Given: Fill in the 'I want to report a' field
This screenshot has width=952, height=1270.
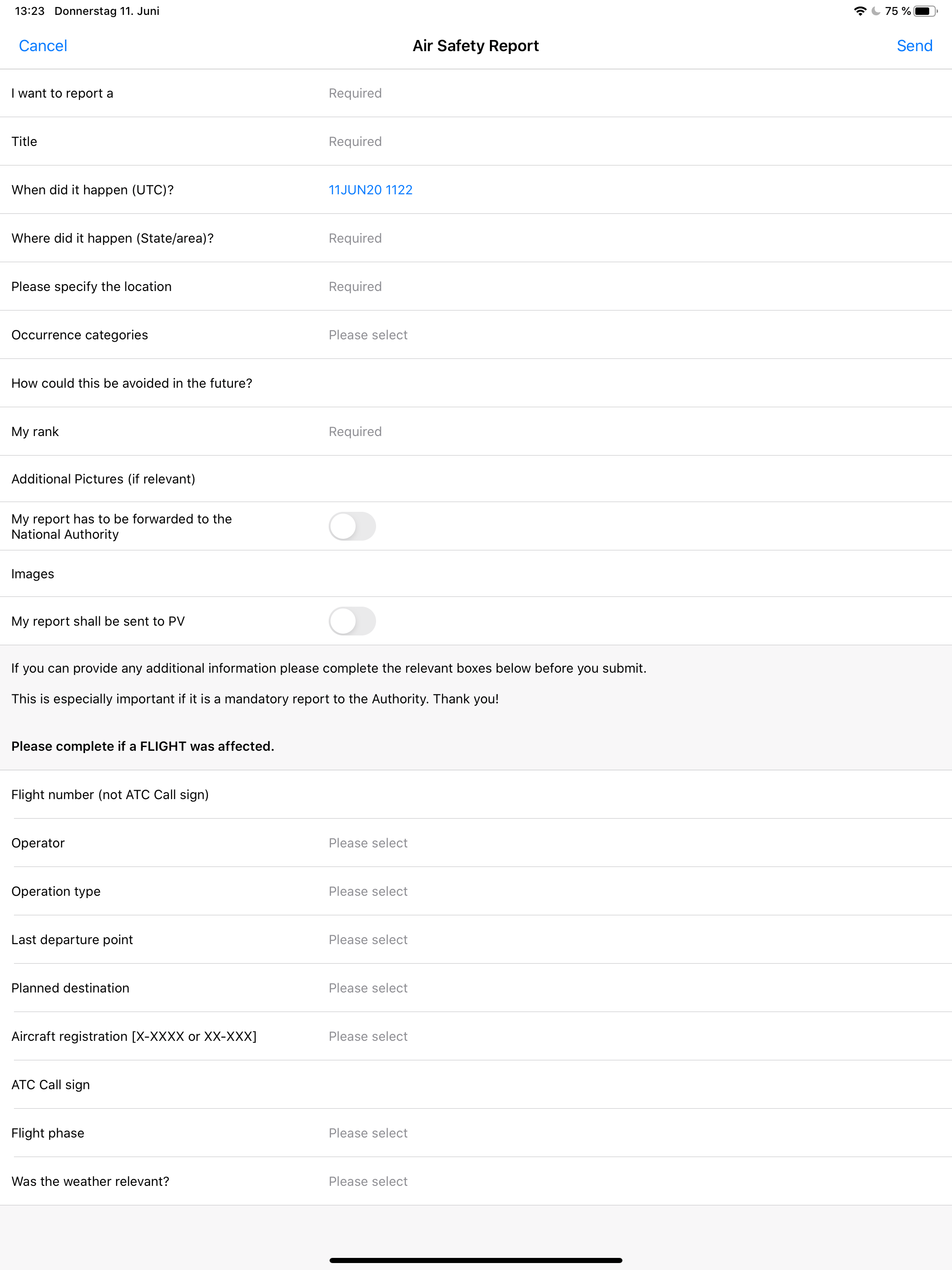Looking at the screenshot, I should 355,93.
